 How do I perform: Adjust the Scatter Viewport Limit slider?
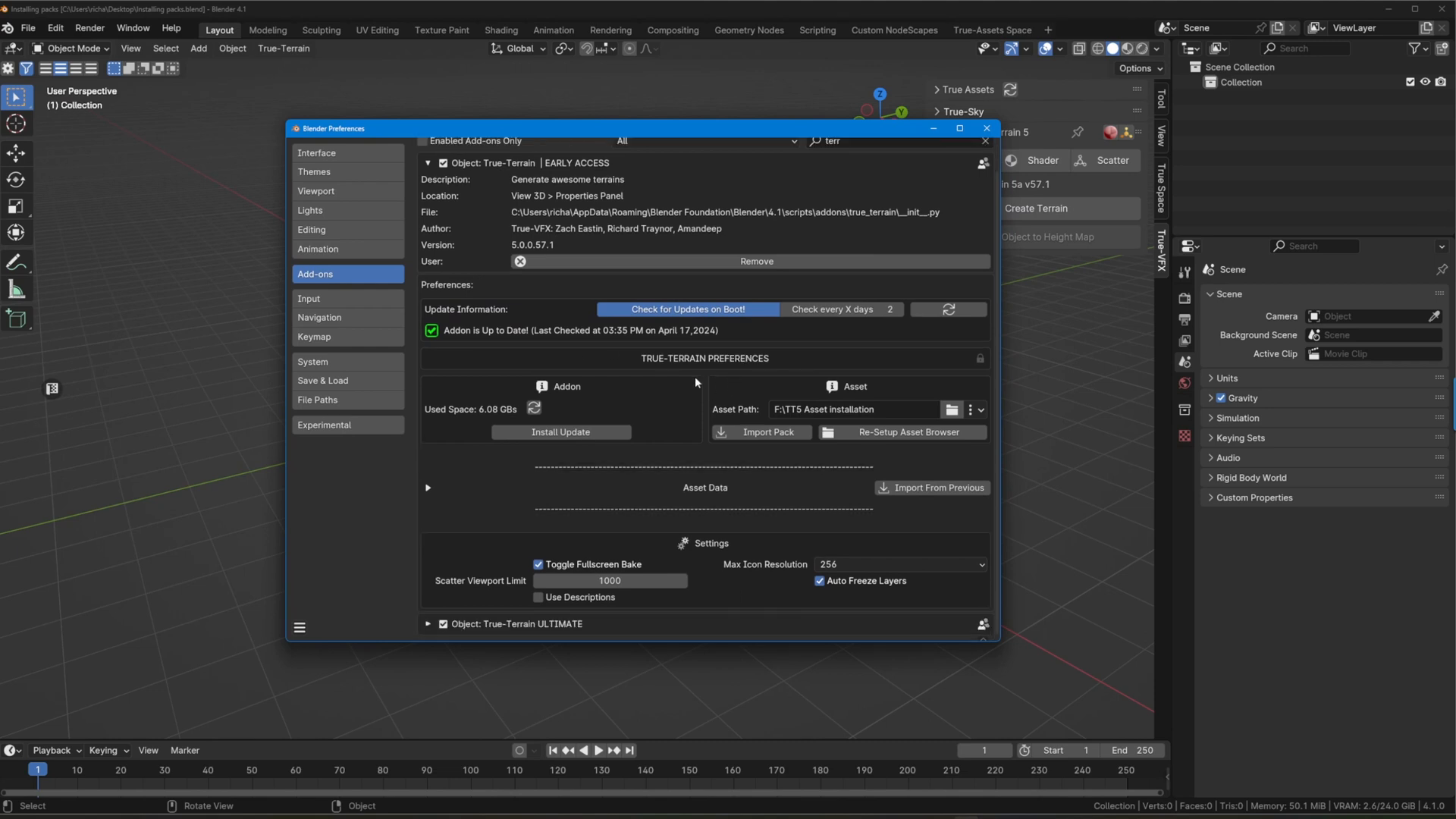pos(610,581)
